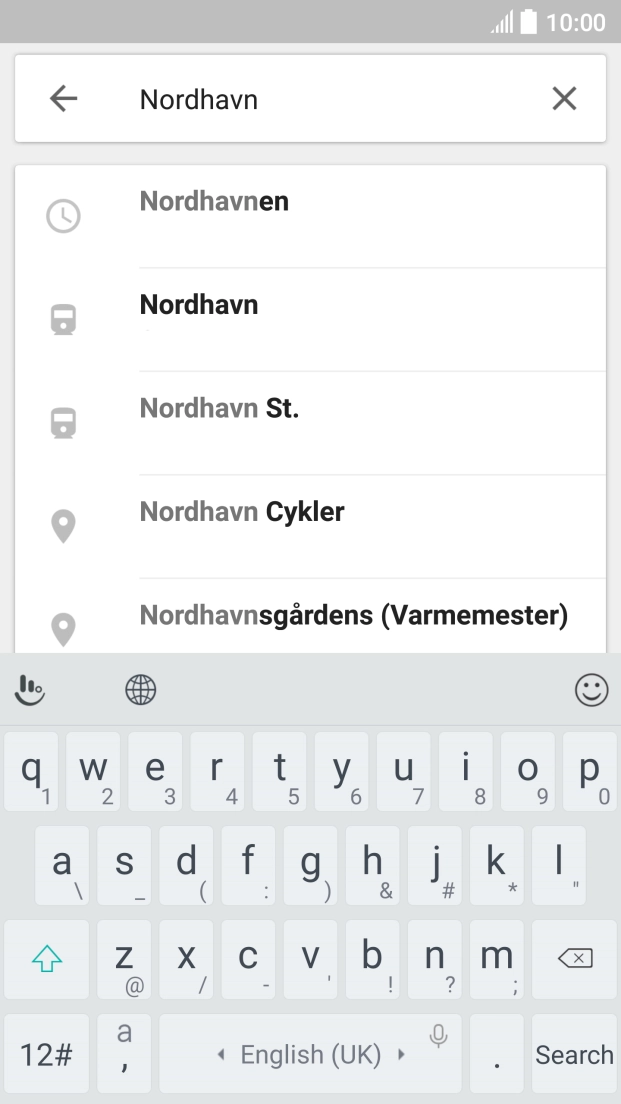
Task: Tap the train icon beside Nordhavn St.
Action: tap(64, 423)
